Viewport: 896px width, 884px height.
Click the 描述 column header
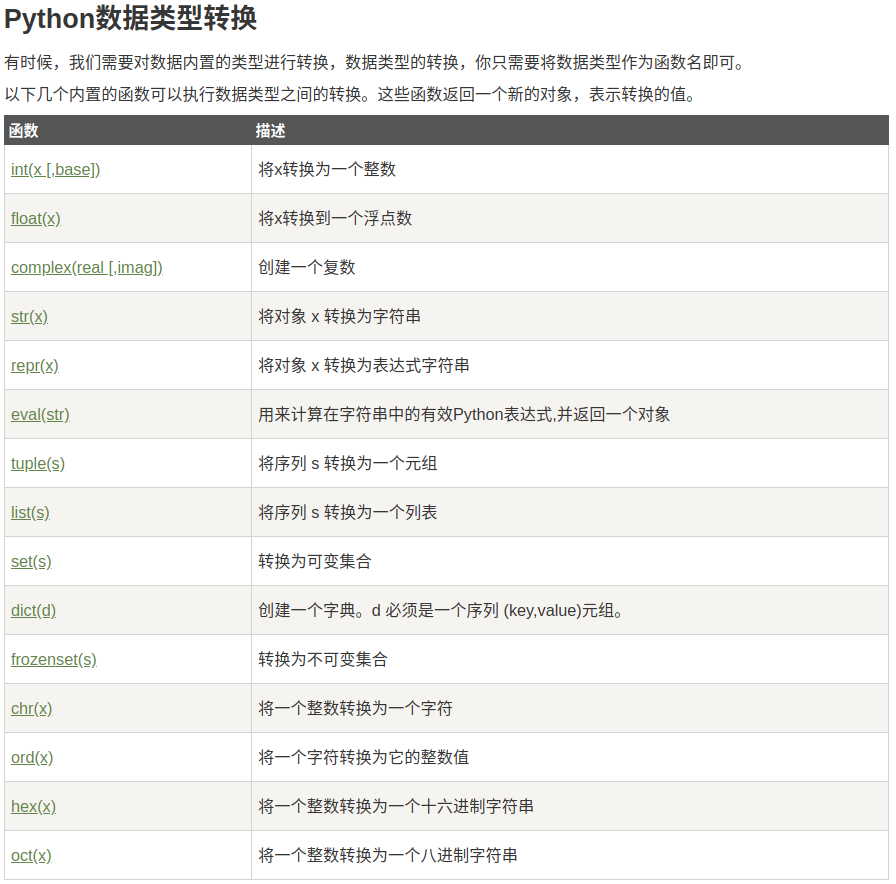pyautogui.click(x=270, y=131)
